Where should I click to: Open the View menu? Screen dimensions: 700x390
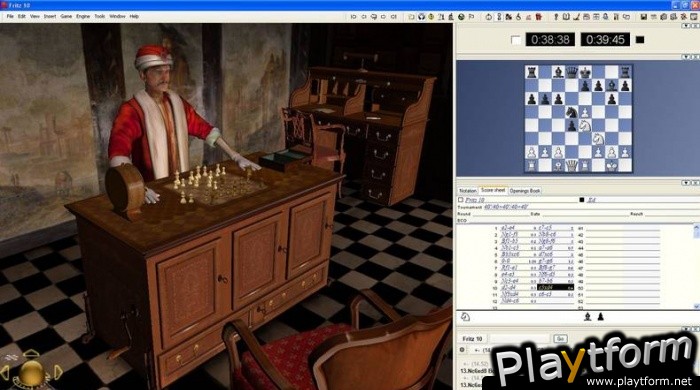pyautogui.click(x=35, y=17)
